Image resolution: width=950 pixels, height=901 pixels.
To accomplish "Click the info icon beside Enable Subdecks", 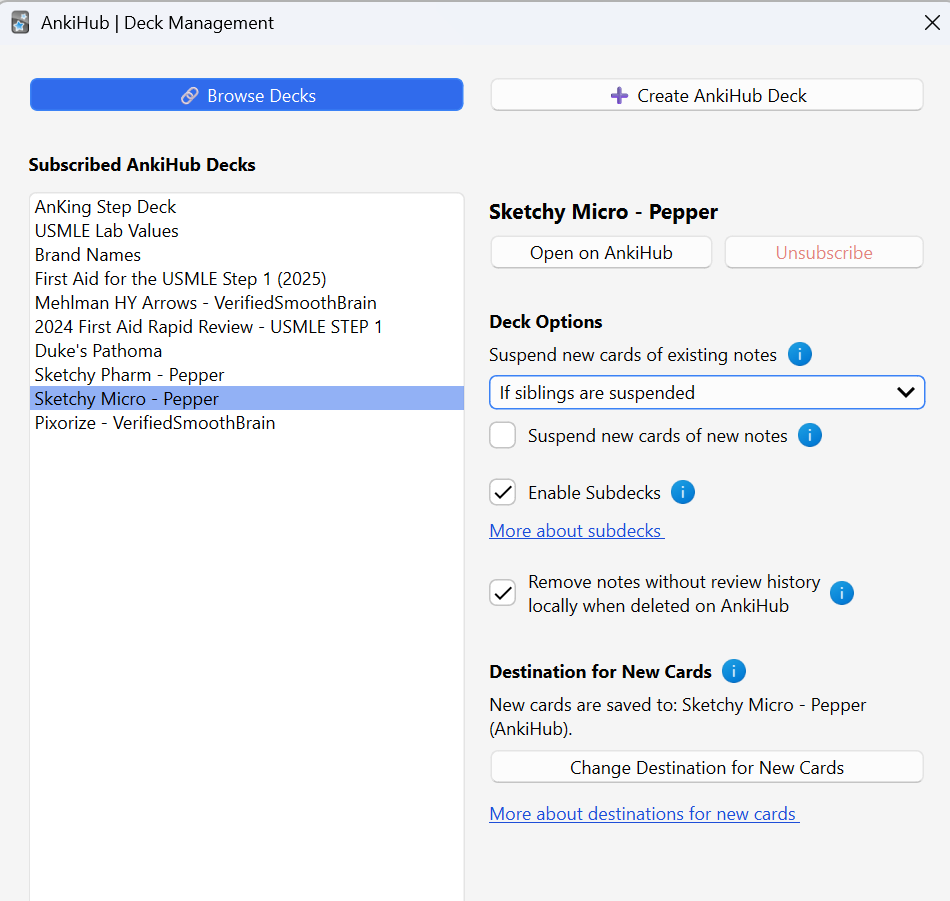I will click(682, 492).
